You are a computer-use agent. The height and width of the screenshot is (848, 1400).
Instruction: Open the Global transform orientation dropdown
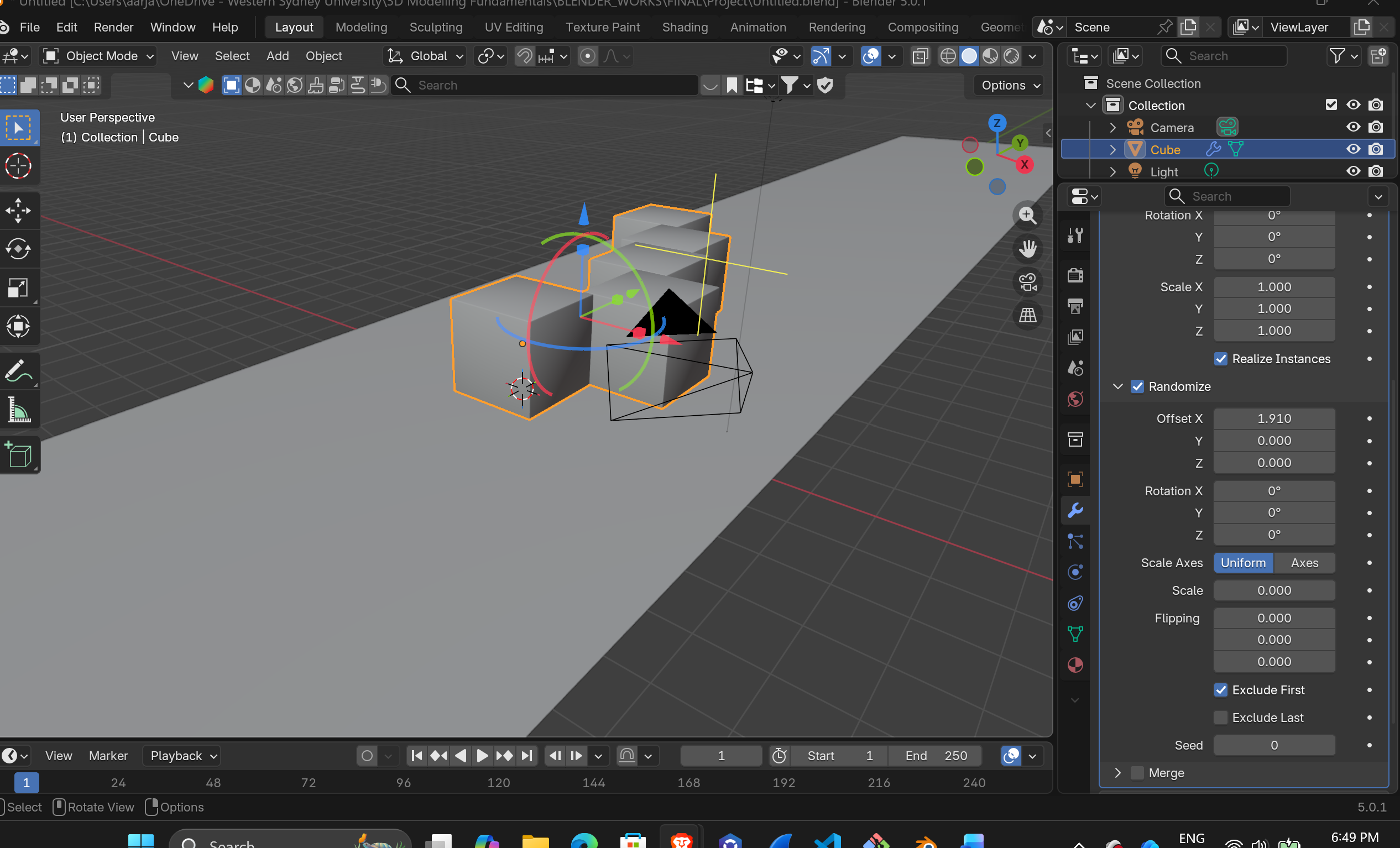(x=426, y=56)
